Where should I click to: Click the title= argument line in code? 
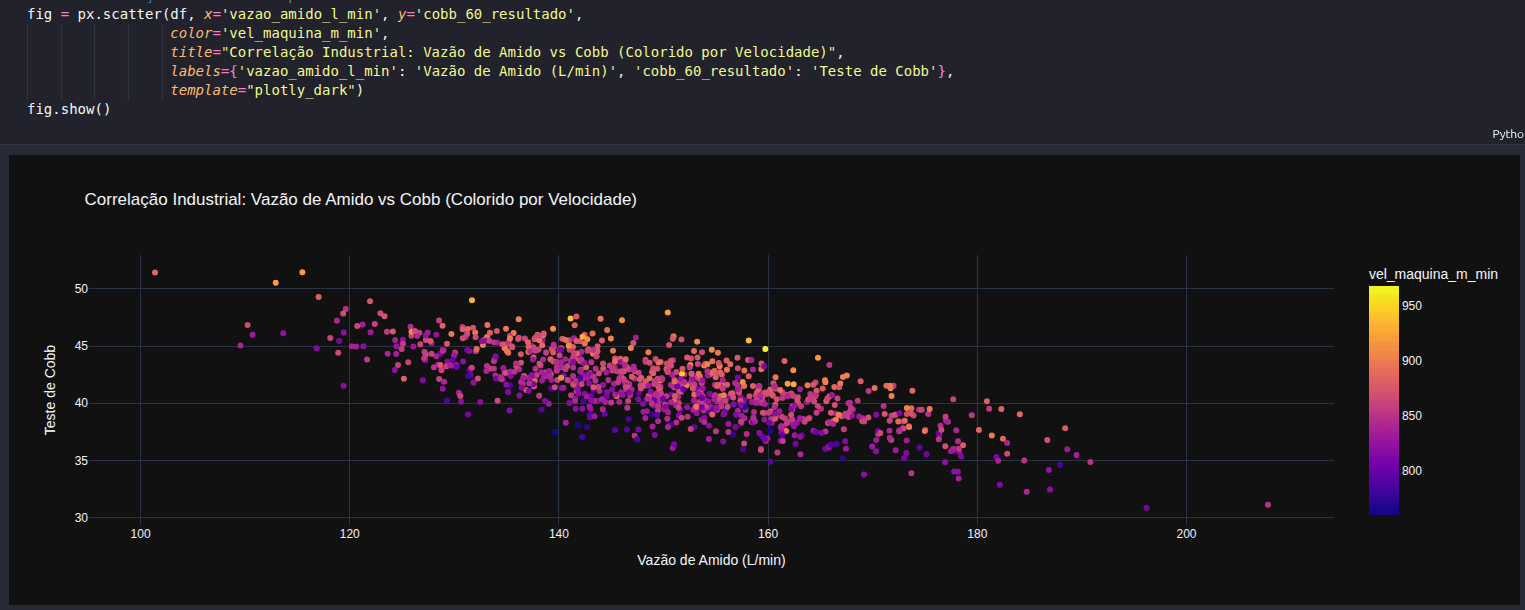[507, 52]
